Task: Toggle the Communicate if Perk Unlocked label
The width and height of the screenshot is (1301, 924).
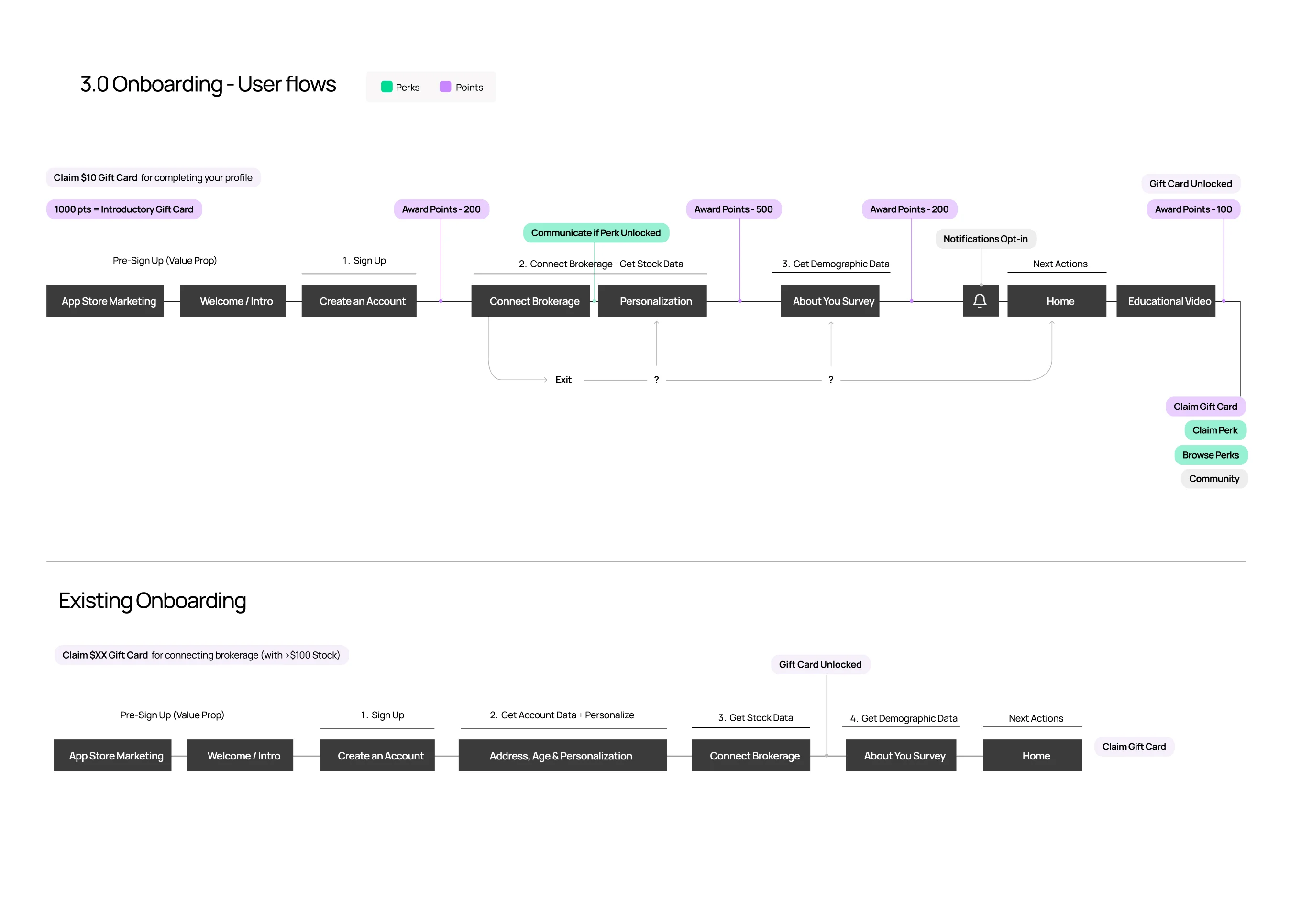Action: pos(595,232)
